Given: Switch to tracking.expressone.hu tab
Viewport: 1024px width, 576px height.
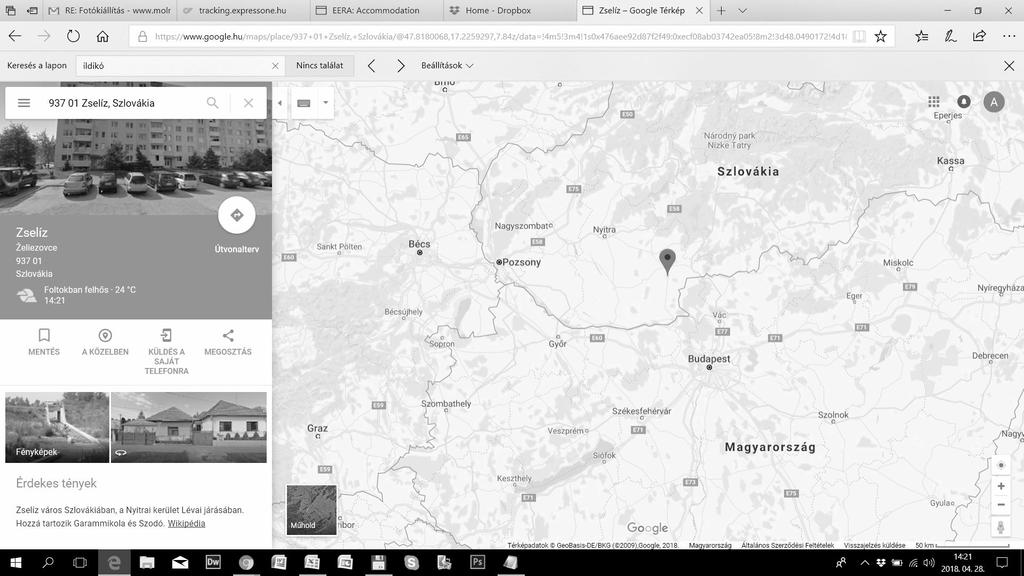Looking at the screenshot, I should [243, 10].
